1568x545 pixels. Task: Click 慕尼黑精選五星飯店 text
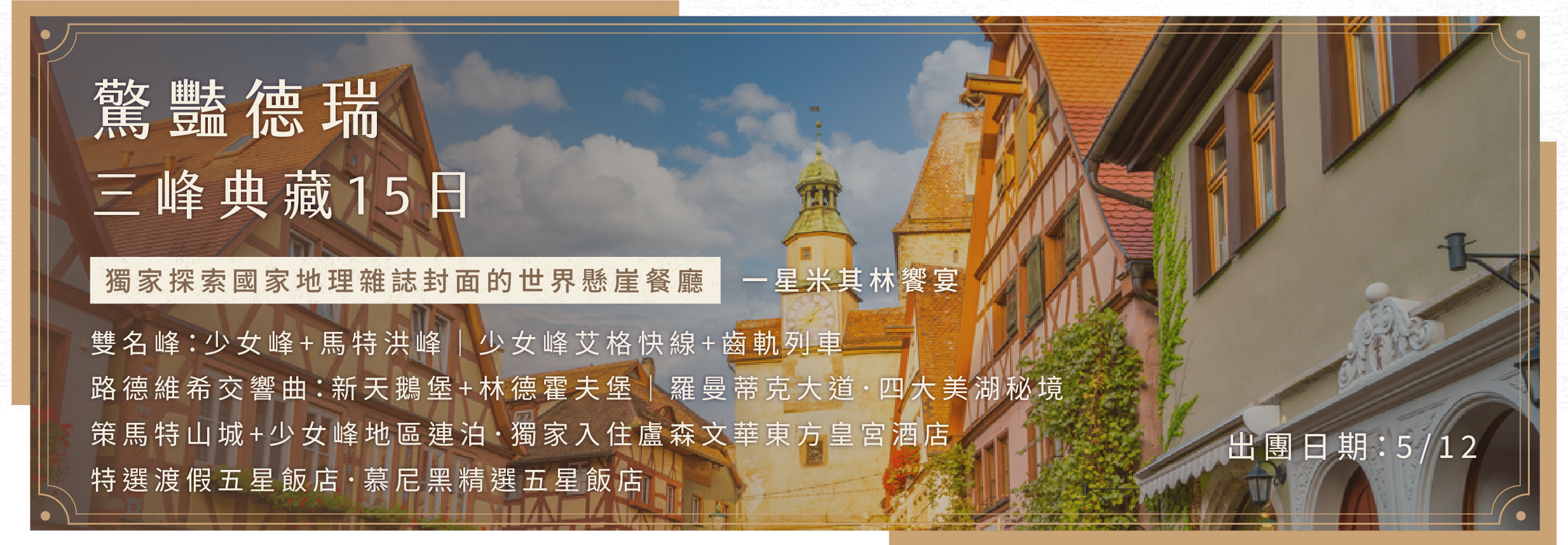coord(503,480)
